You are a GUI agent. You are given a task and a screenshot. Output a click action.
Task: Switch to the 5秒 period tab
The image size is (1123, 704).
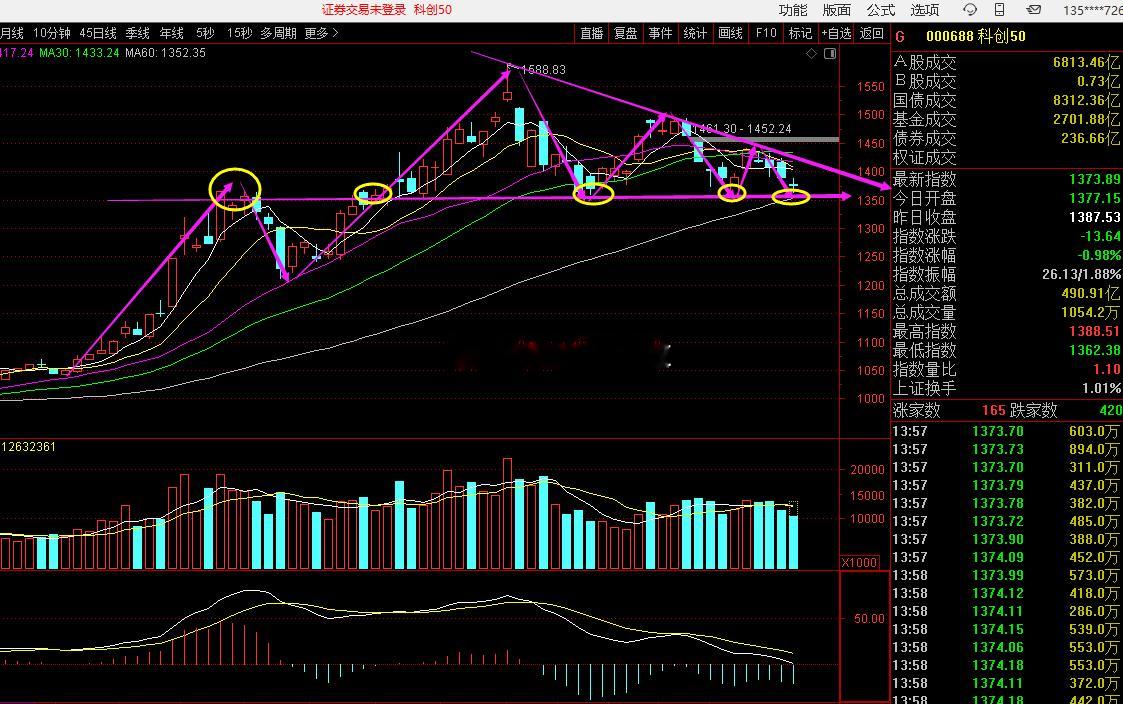click(205, 33)
